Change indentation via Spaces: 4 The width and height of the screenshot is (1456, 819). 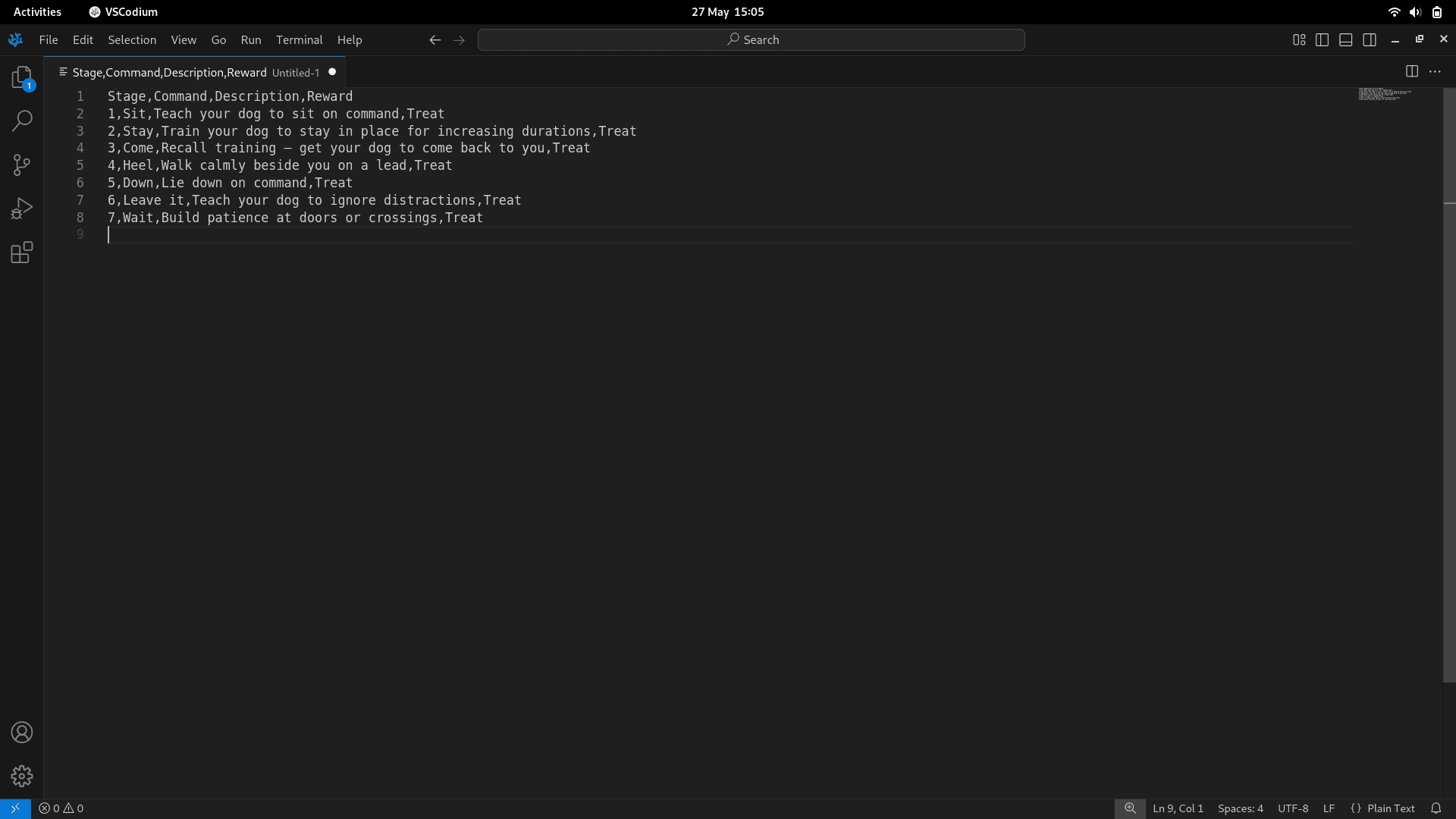tap(1241, 808)
